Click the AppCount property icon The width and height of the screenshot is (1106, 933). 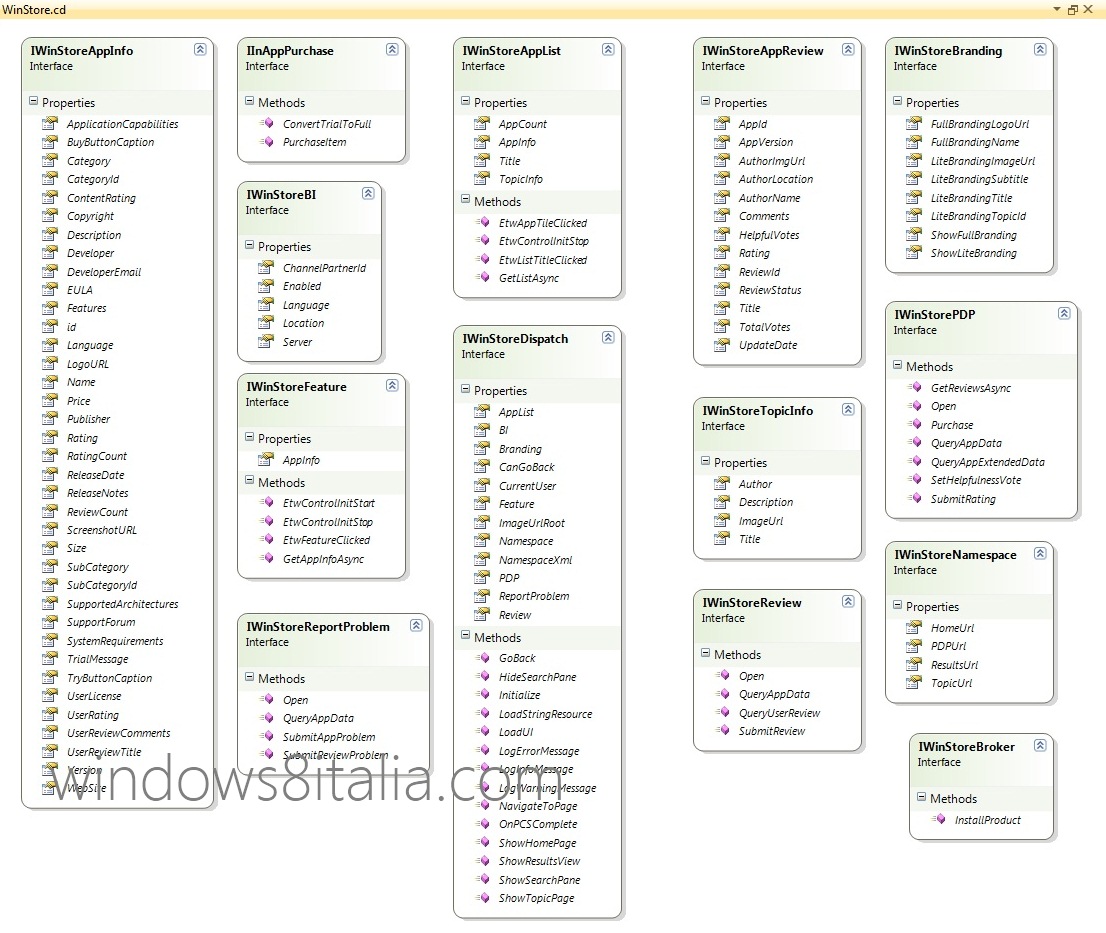tap(481, 123)
